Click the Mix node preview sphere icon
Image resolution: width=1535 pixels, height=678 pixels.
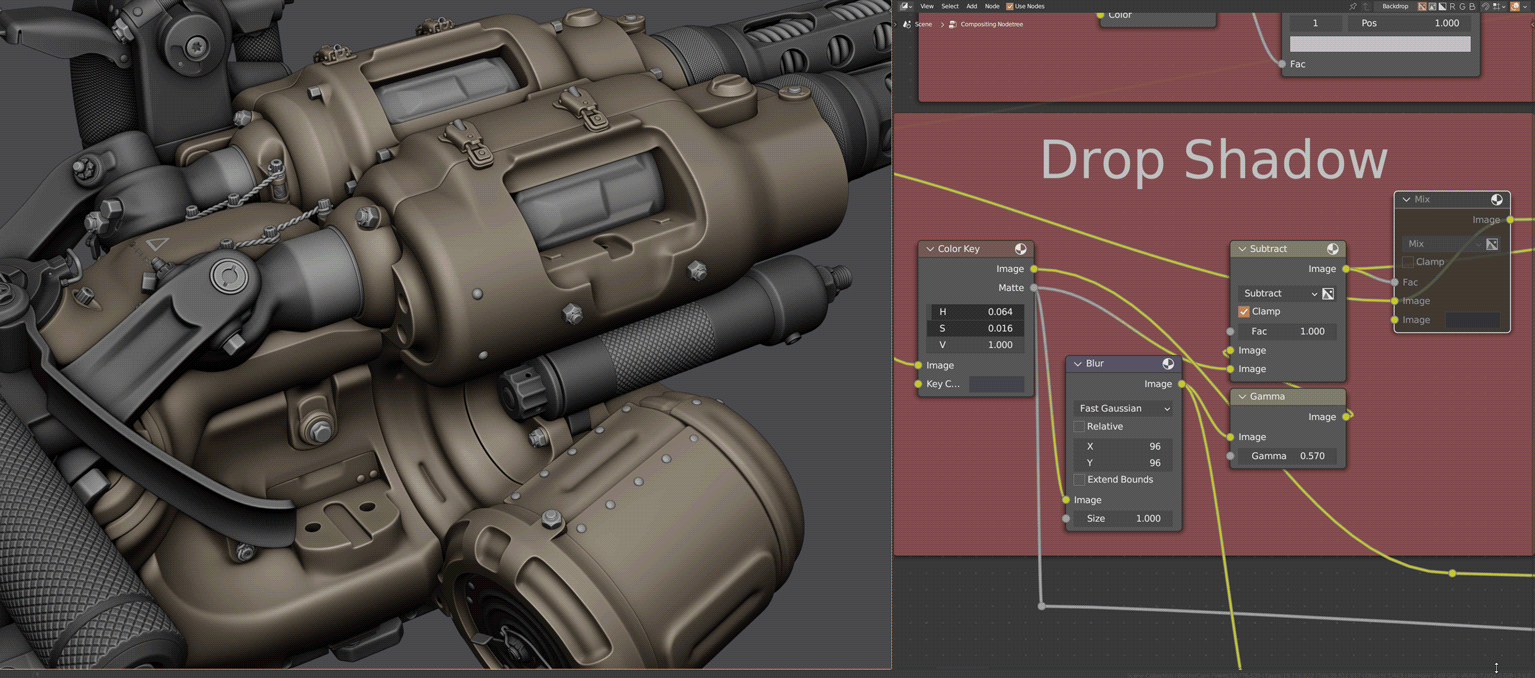click(1496, 199)
